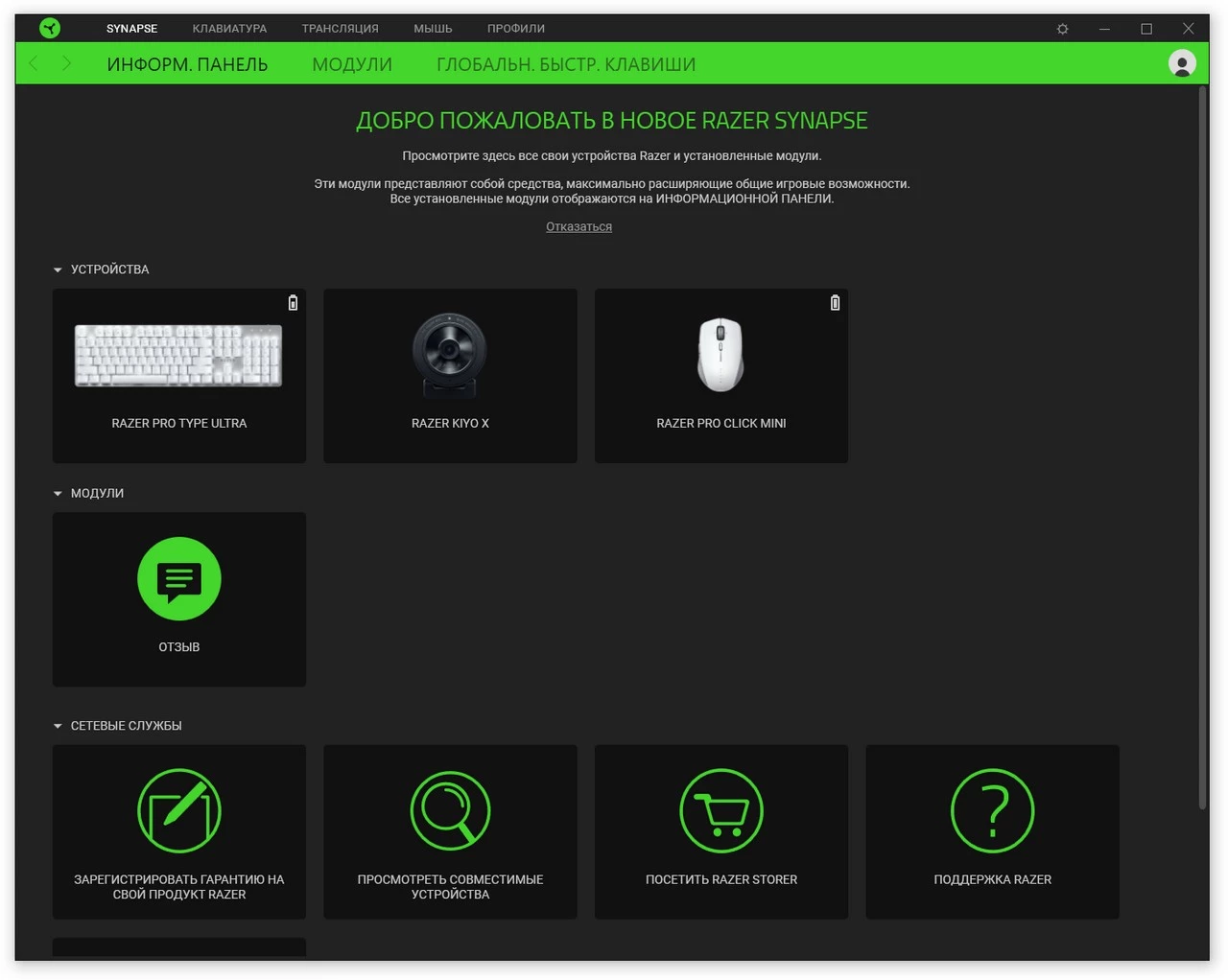
Task: Click the ОТЗЫВ label
Action: 179,647
